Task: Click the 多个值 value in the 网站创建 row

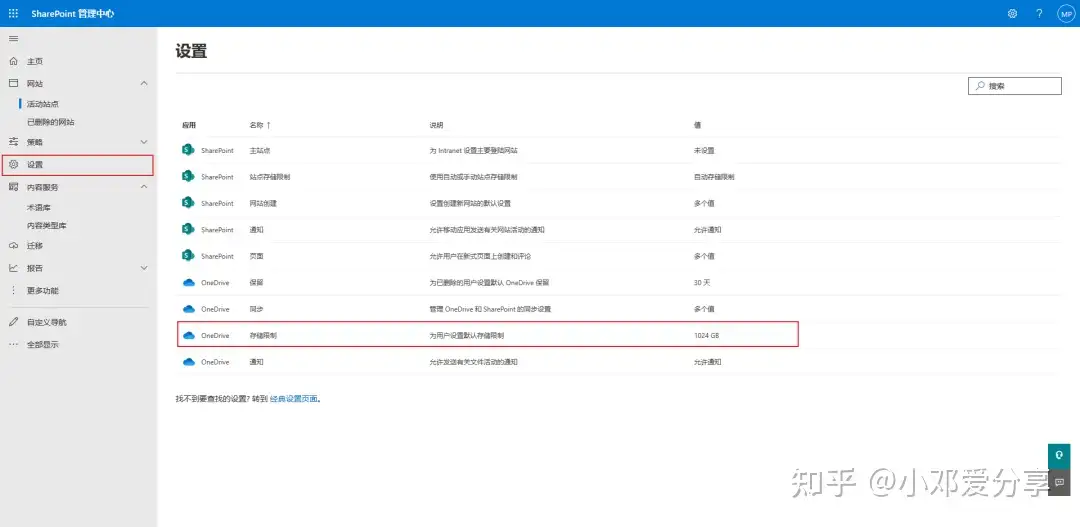Action: point(704,203)
